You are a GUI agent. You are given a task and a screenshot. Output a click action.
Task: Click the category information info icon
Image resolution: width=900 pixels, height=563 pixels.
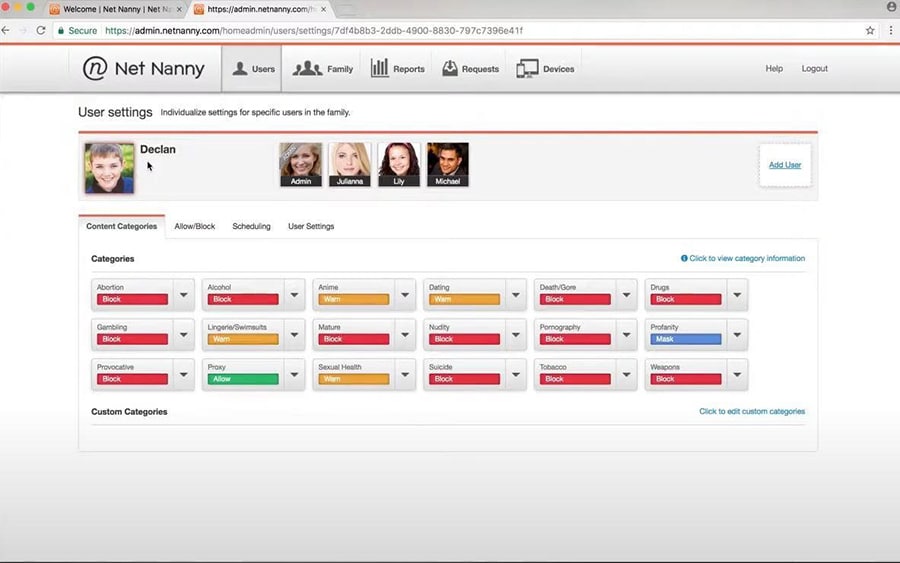click(684, 258)
